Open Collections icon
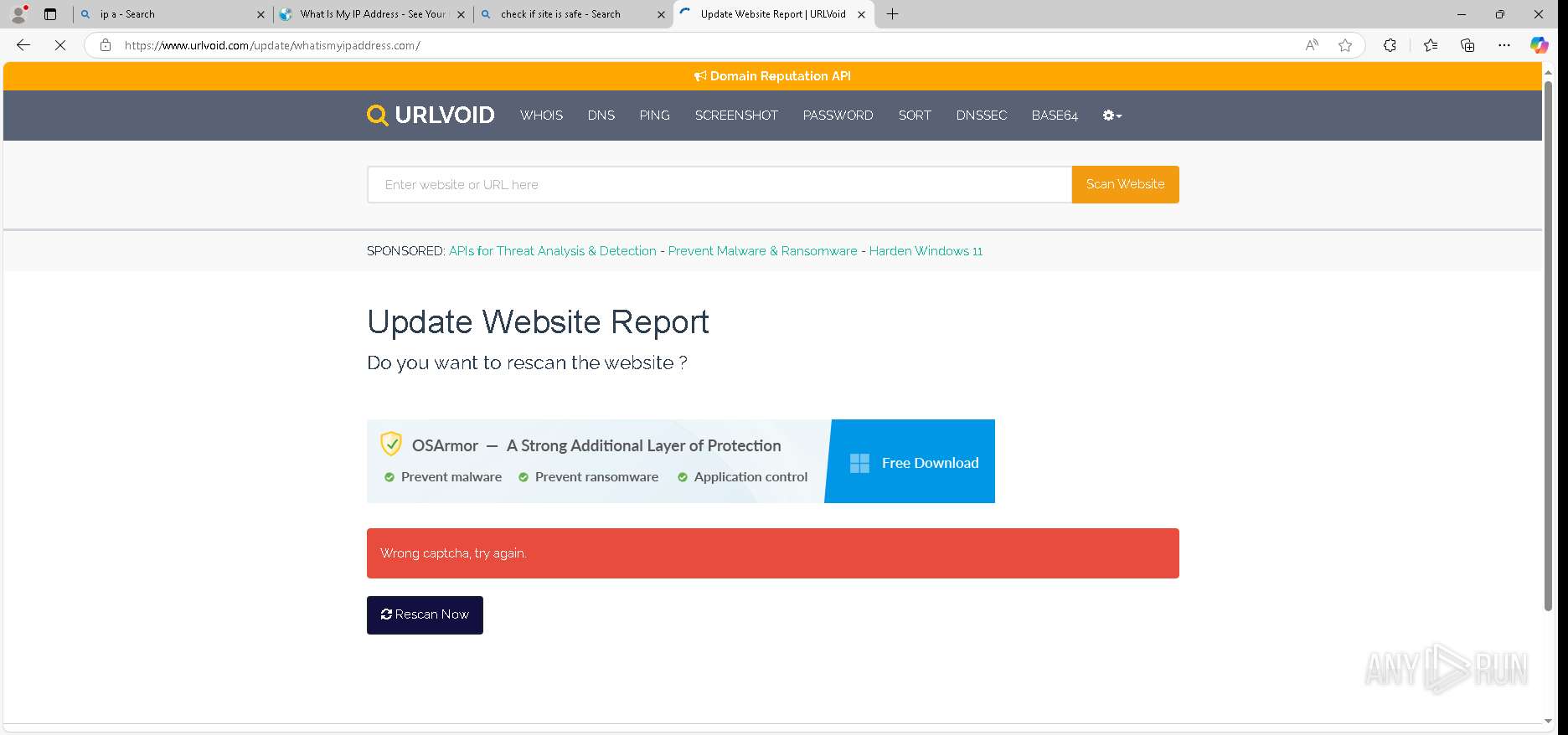This screenshot has height=735, width=1568. pyautogui.click(x=1467, y=45)
